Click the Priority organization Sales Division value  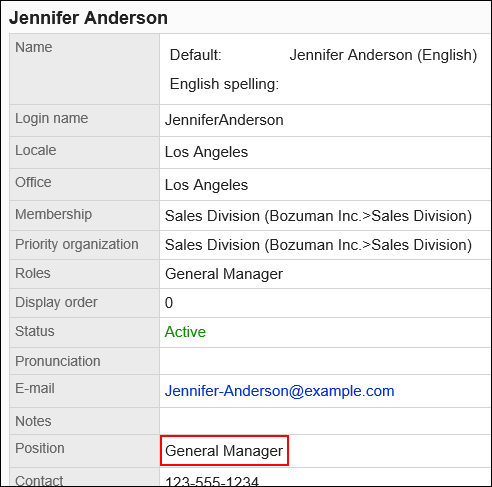tap(318, 245)
